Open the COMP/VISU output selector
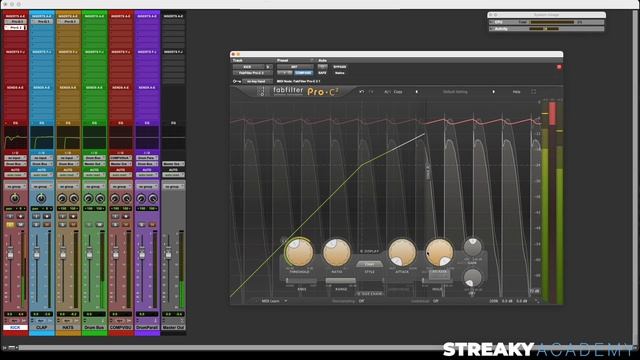 (x=121, y=164)
